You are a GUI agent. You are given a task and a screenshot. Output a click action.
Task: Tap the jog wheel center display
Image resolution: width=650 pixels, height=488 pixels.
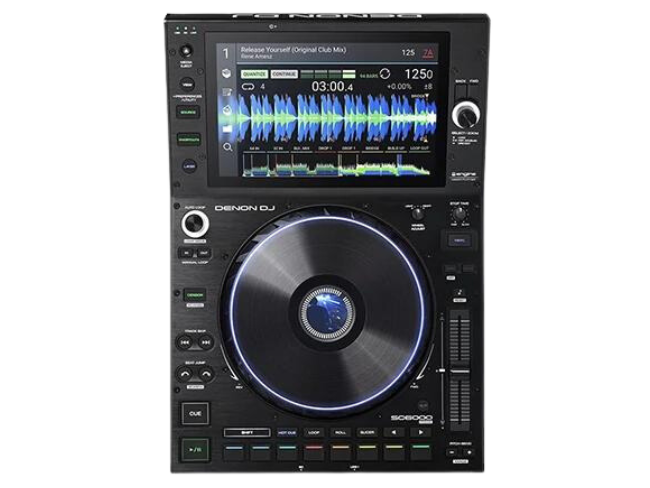(x=327, y=314)
